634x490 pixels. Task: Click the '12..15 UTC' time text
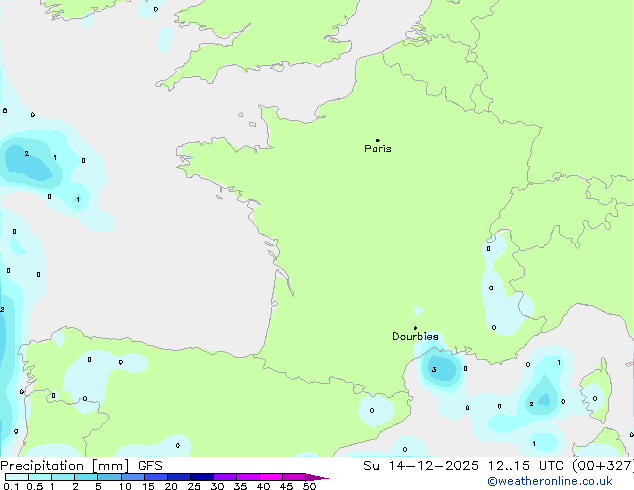[526, 466]
